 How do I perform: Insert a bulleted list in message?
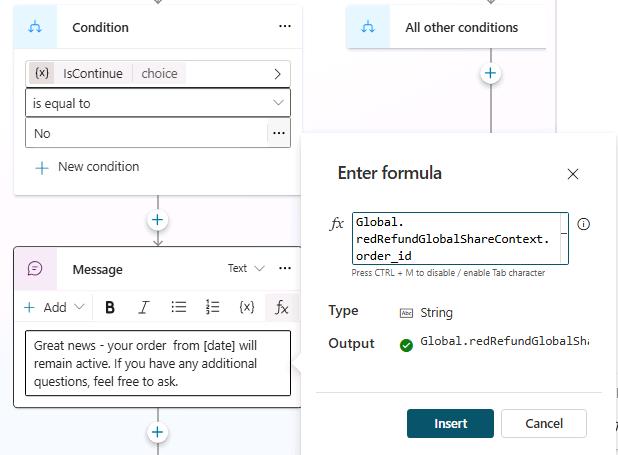[x=179, y=307]
